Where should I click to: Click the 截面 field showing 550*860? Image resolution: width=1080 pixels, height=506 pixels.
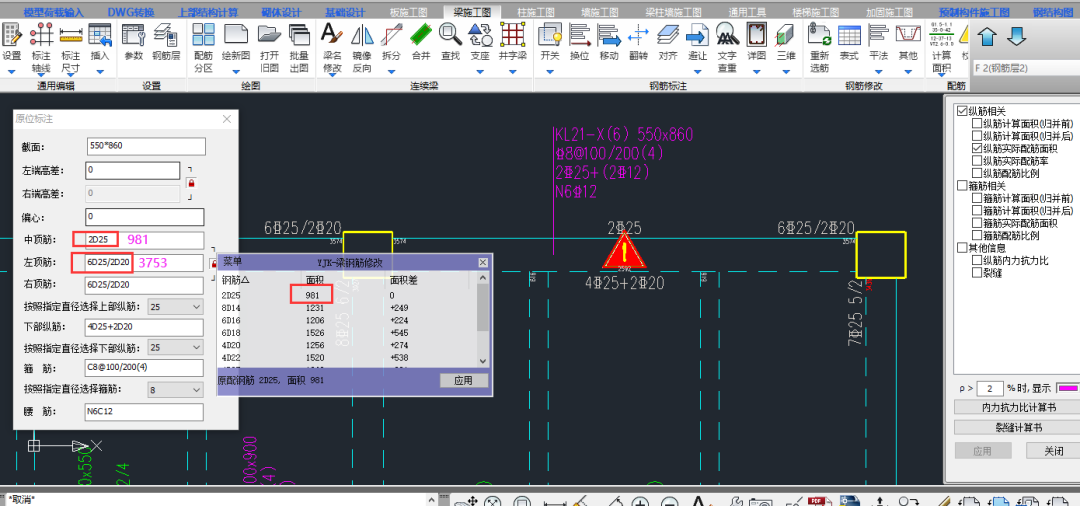146,146
